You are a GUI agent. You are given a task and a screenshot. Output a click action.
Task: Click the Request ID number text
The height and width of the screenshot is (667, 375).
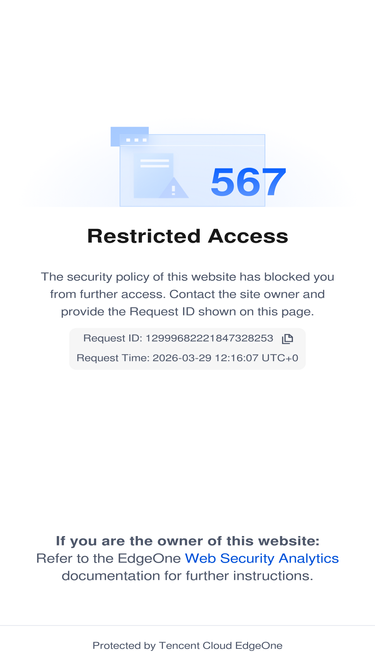210,338
